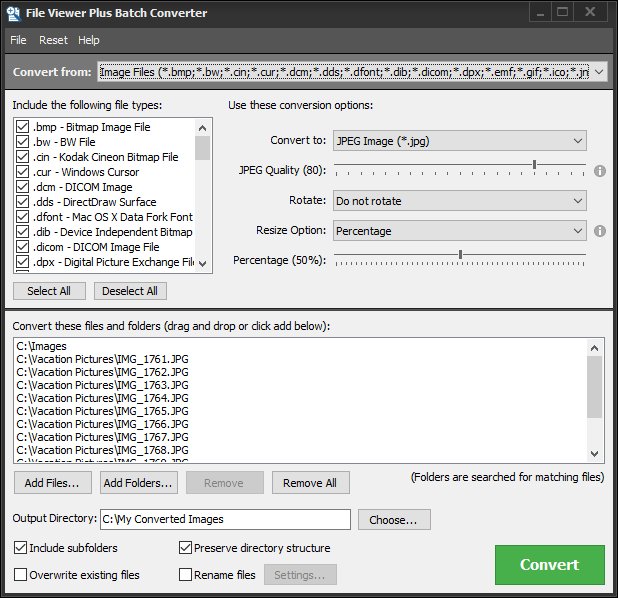Viewport: 618px width, 598px height.
Task: Click the JPEG Quality slider handle
Action: click(535, 166)
